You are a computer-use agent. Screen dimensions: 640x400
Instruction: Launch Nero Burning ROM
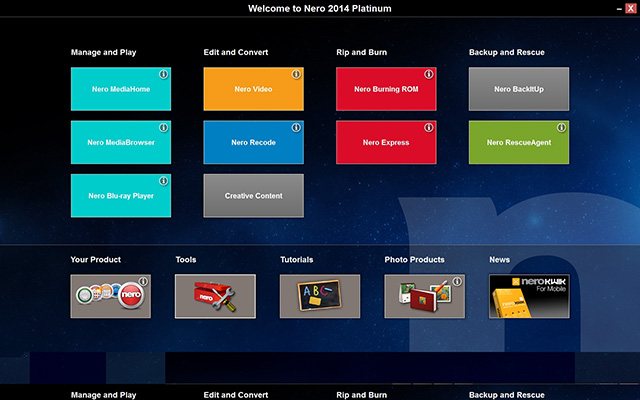click(386, 89)
